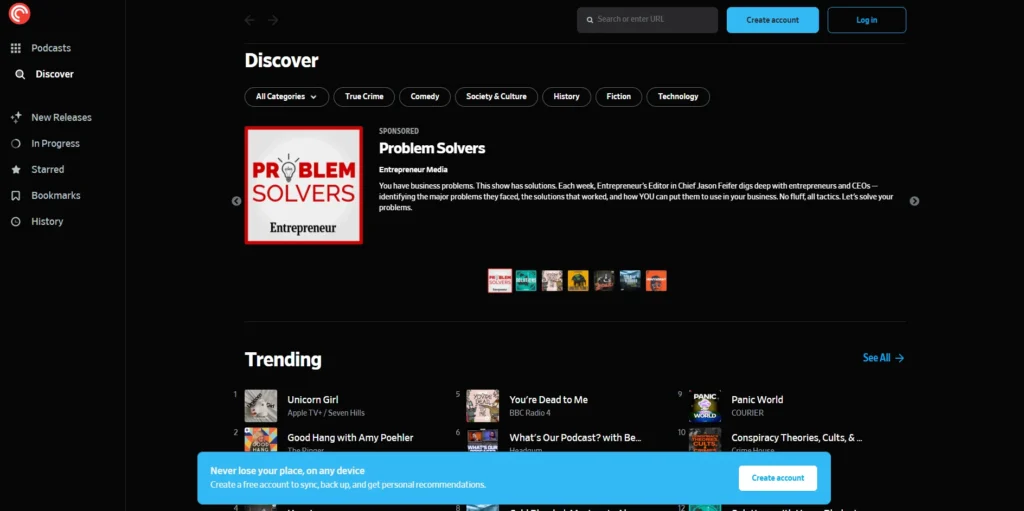Select the Problem Solvers carousel thumbnail

point(500,281)
